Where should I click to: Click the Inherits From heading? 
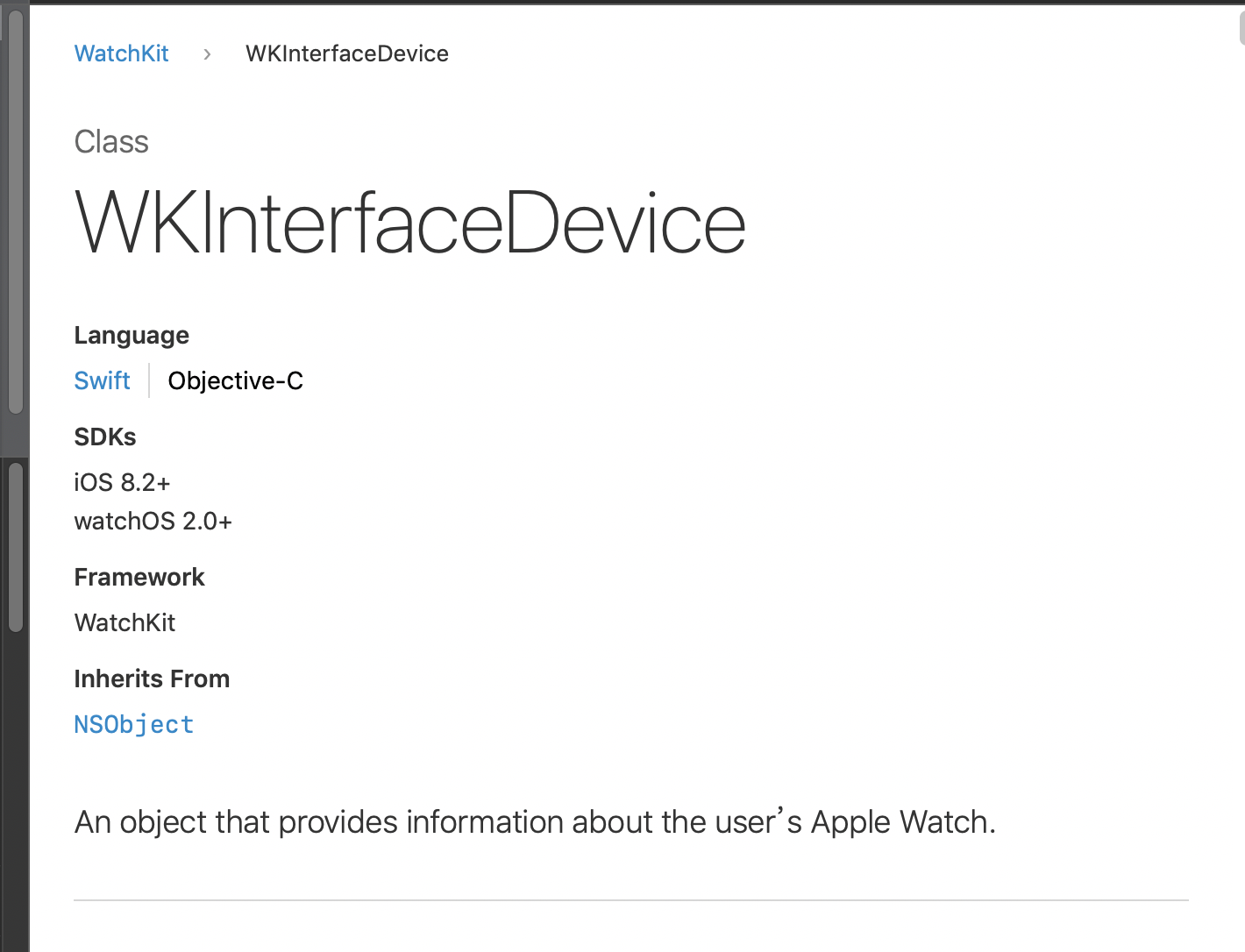[x=152, y=678]
